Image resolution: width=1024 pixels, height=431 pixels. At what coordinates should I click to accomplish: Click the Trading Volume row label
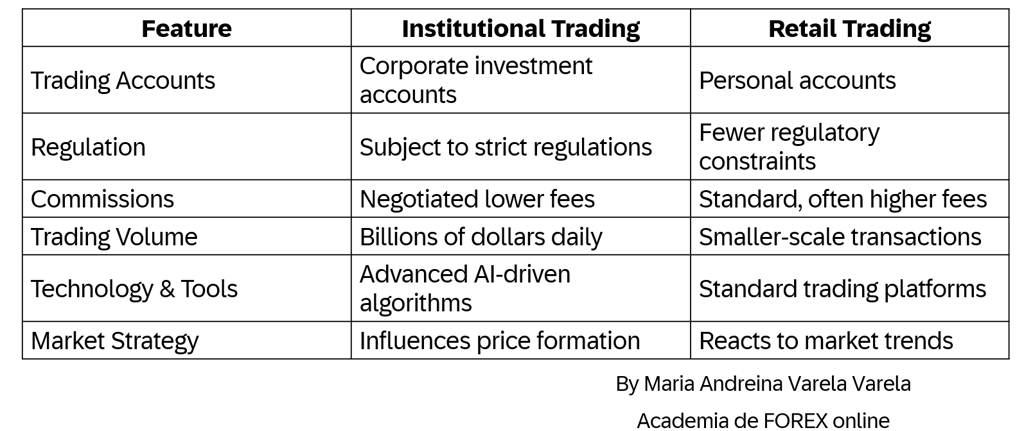coord(187,237)
